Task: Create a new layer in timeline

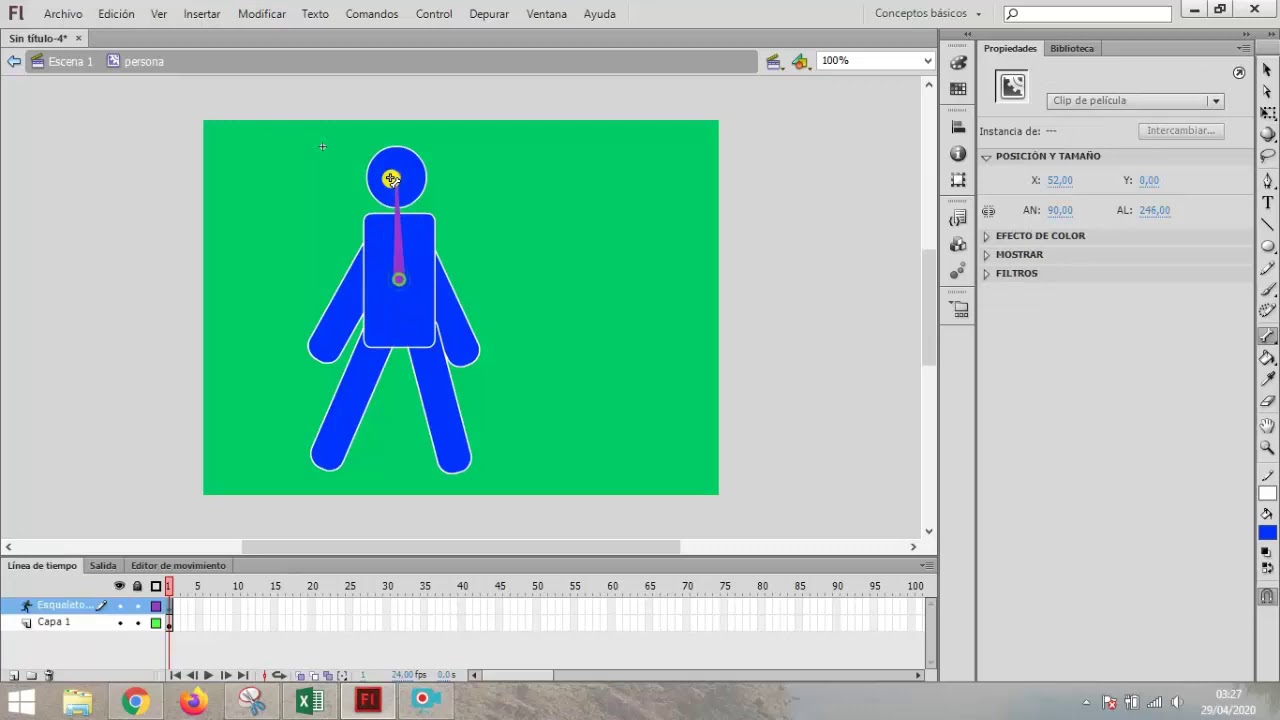Action: pos(14,675)
